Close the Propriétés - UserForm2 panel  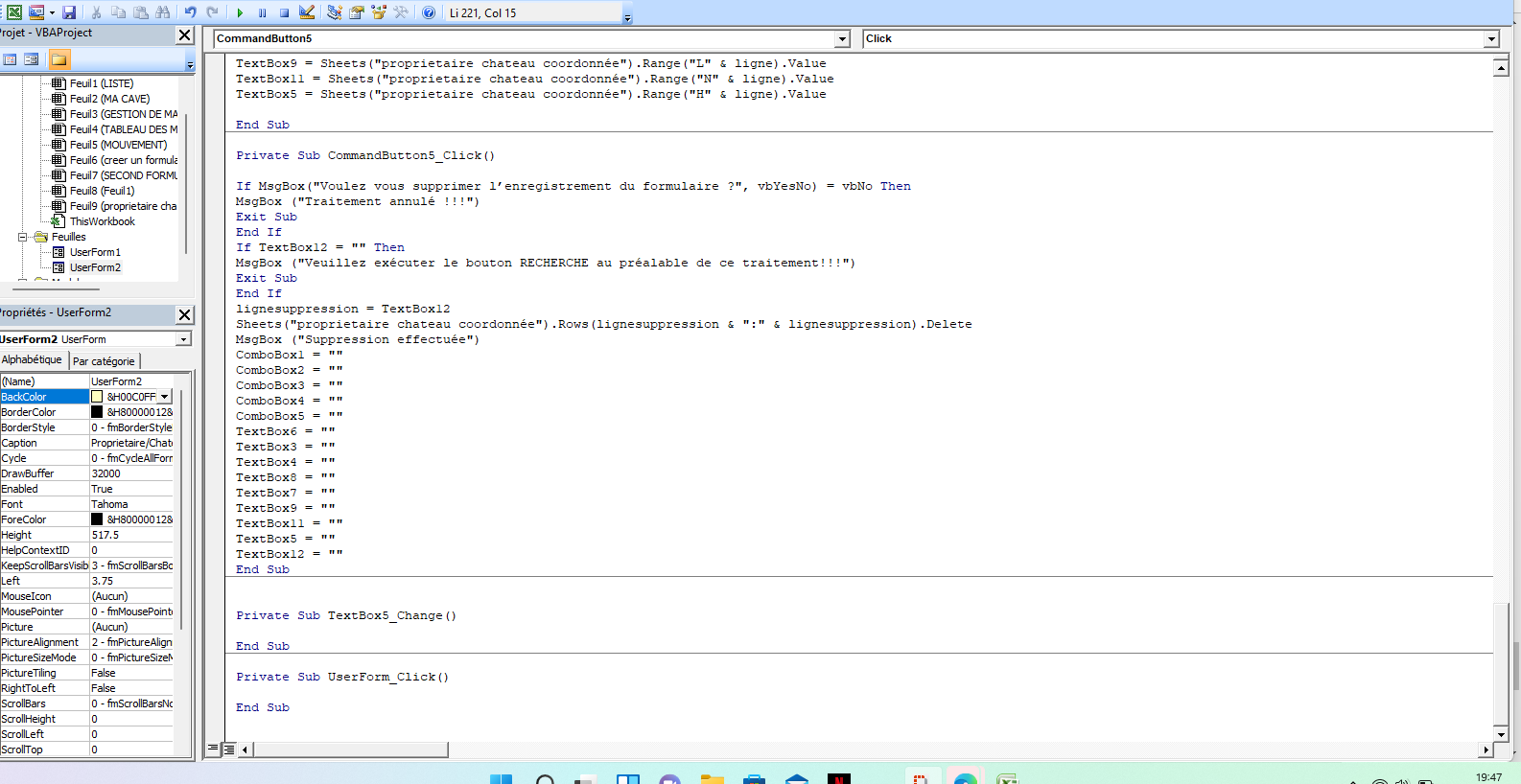pyautogui.click(x=185, y=314)
